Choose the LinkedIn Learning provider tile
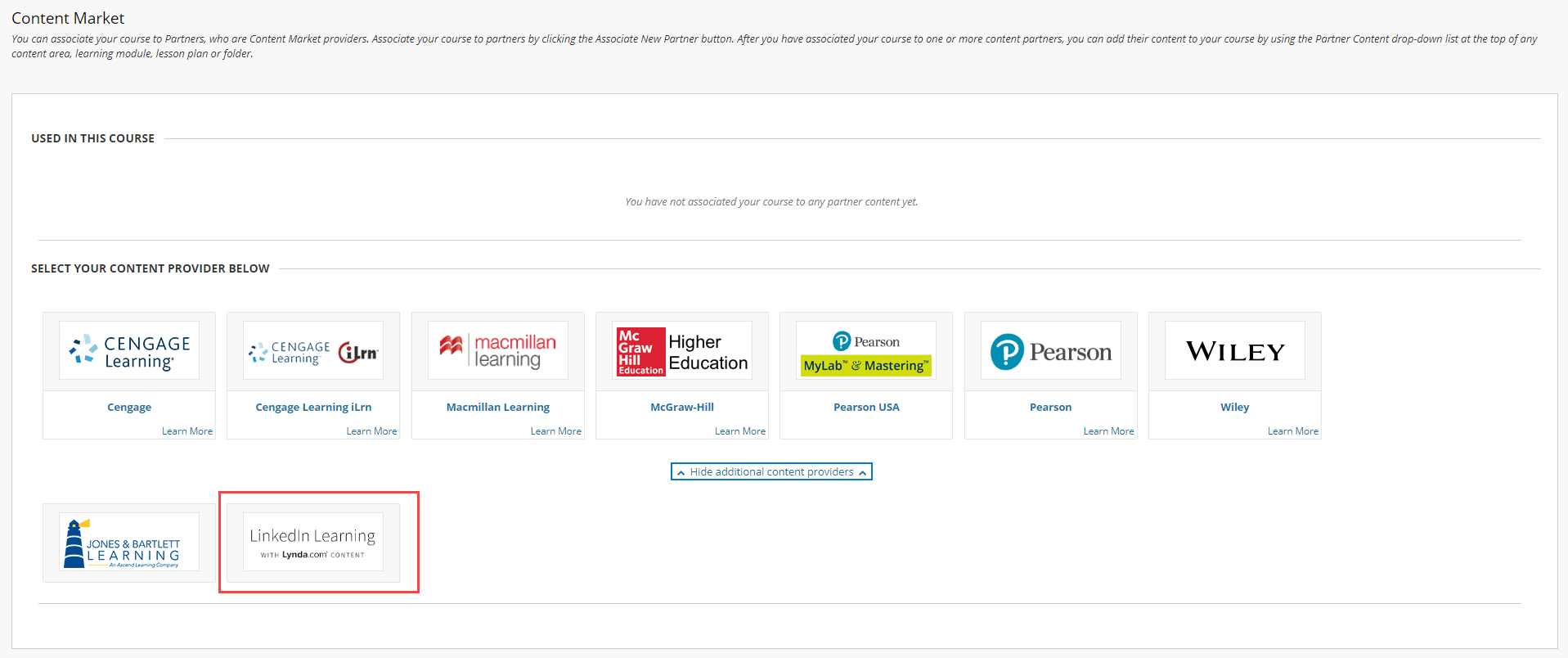 313,542
